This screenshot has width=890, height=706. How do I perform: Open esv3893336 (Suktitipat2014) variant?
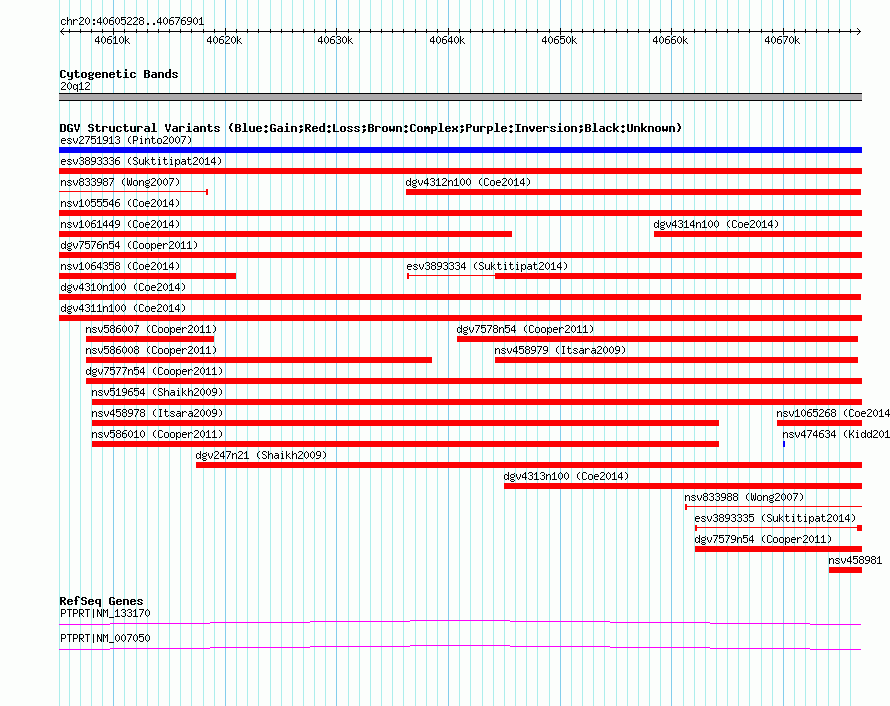[141, 161]
